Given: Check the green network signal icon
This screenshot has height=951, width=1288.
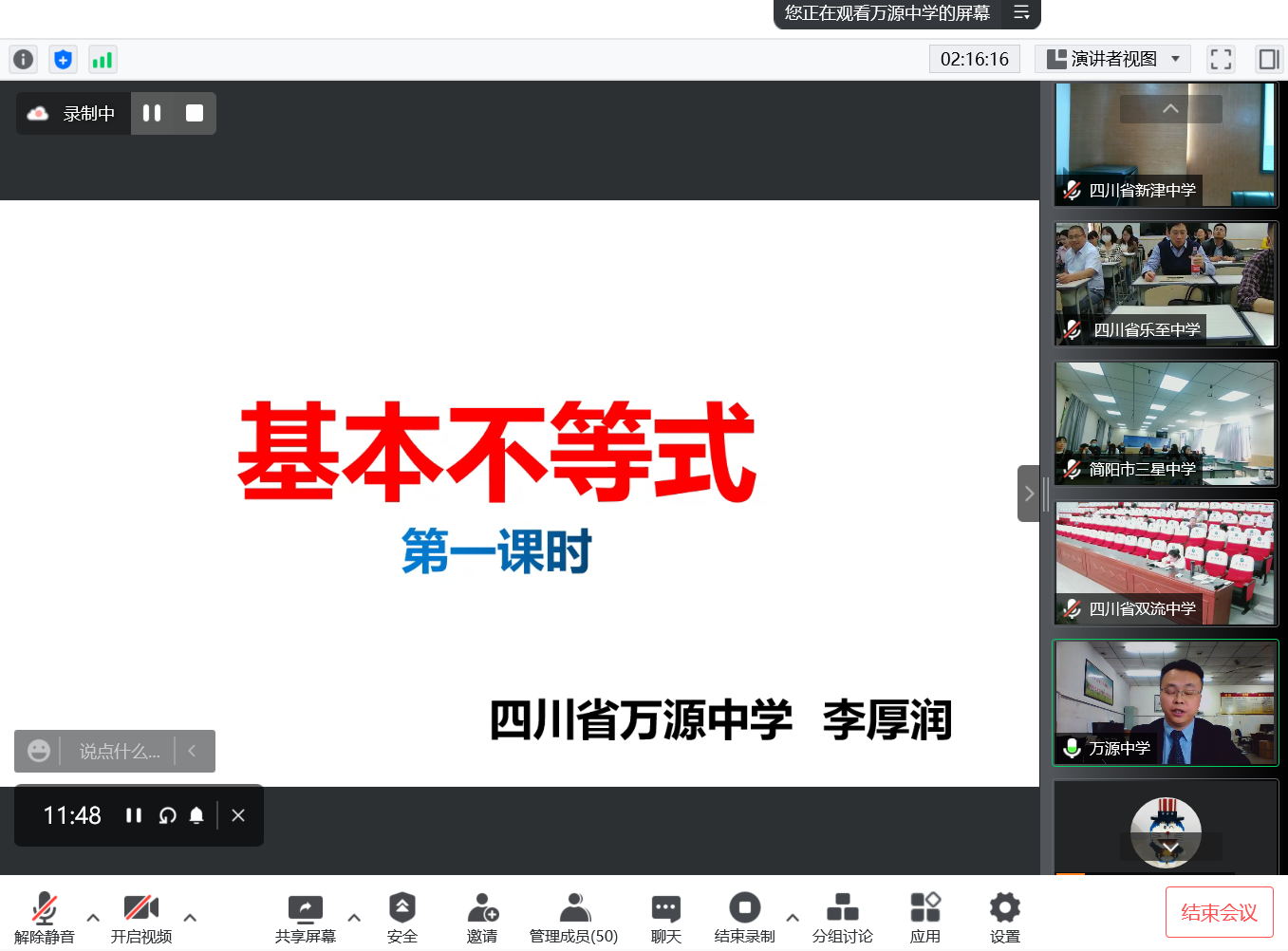Looking at the screenshot, I should (102, 60).
